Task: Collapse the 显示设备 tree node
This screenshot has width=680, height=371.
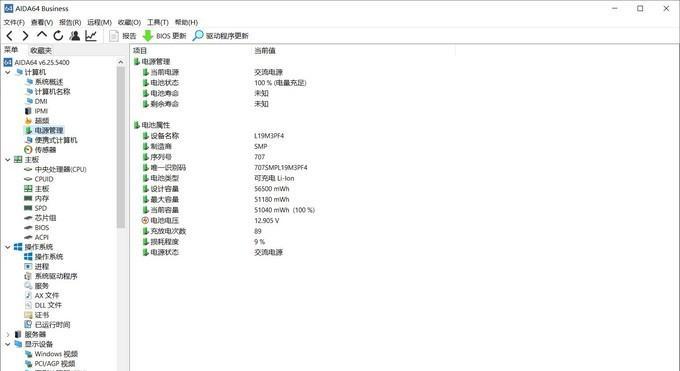Action: click(x=7, y=344)
